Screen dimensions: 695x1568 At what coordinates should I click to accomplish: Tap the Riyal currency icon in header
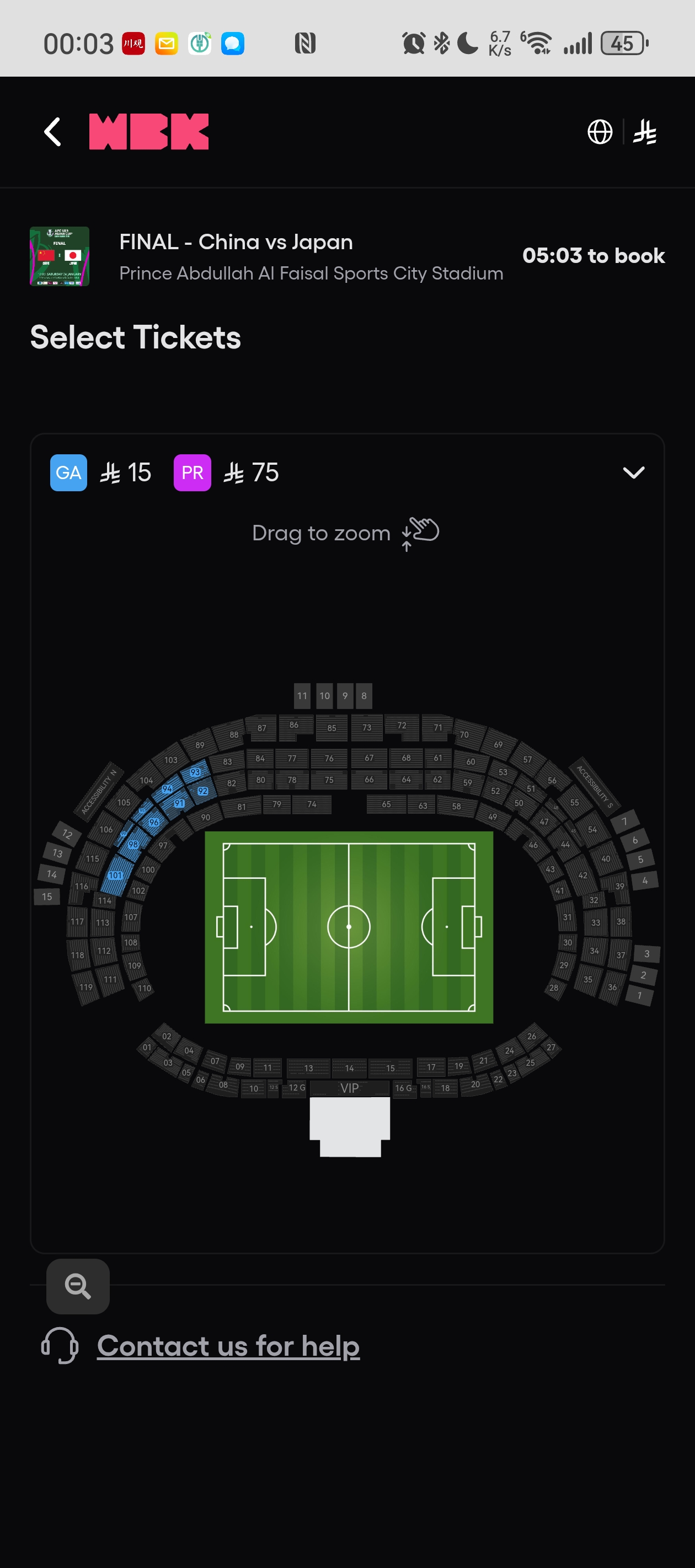pyautogui.click(x=644, y=132)
